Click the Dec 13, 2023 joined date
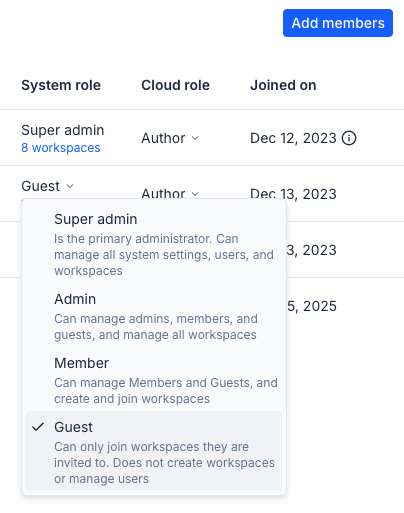This screenshot has height=513, width=404. pyautogui.click(x=293, y=194)
